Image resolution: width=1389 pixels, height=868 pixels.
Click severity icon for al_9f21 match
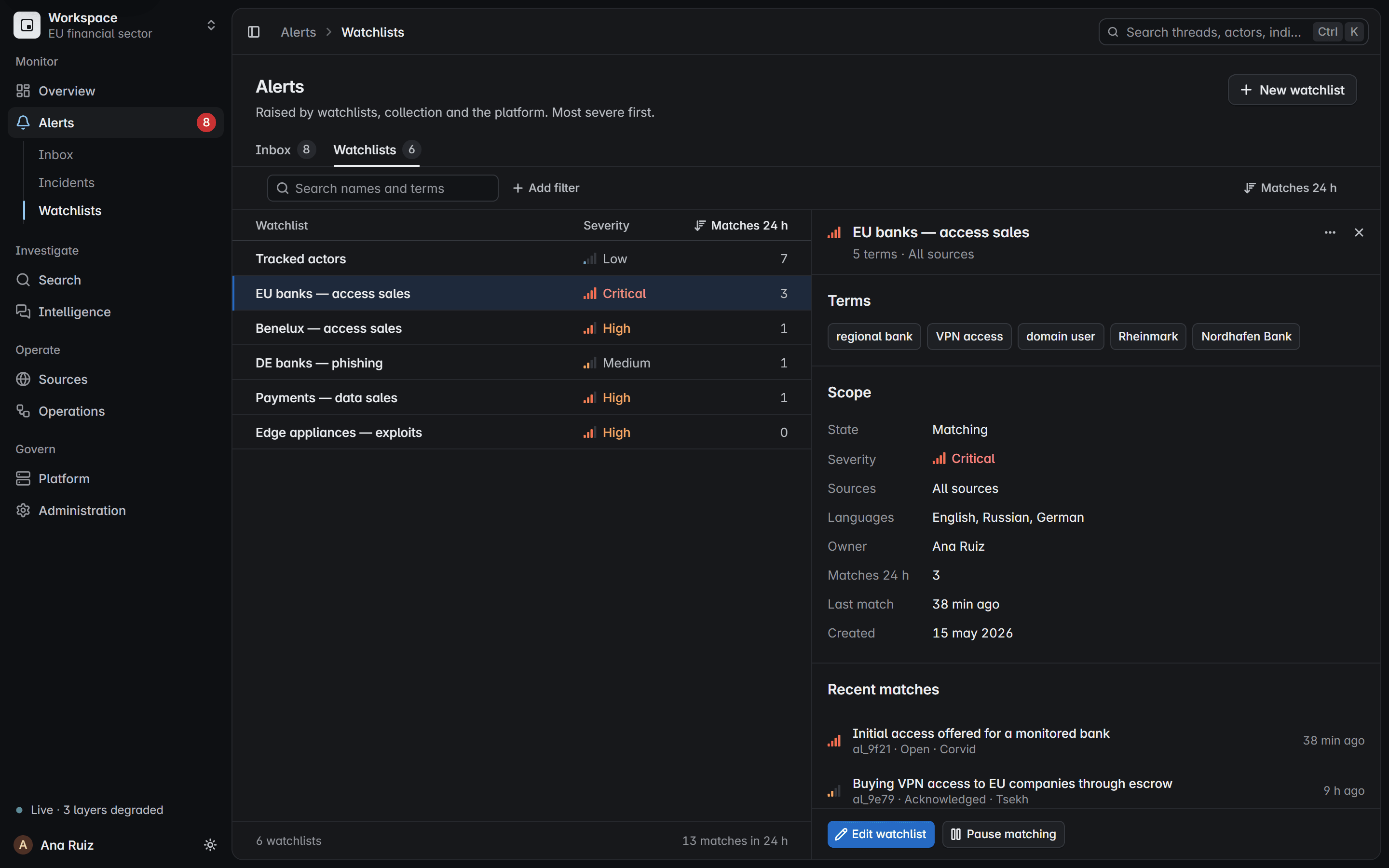(834, 741)
